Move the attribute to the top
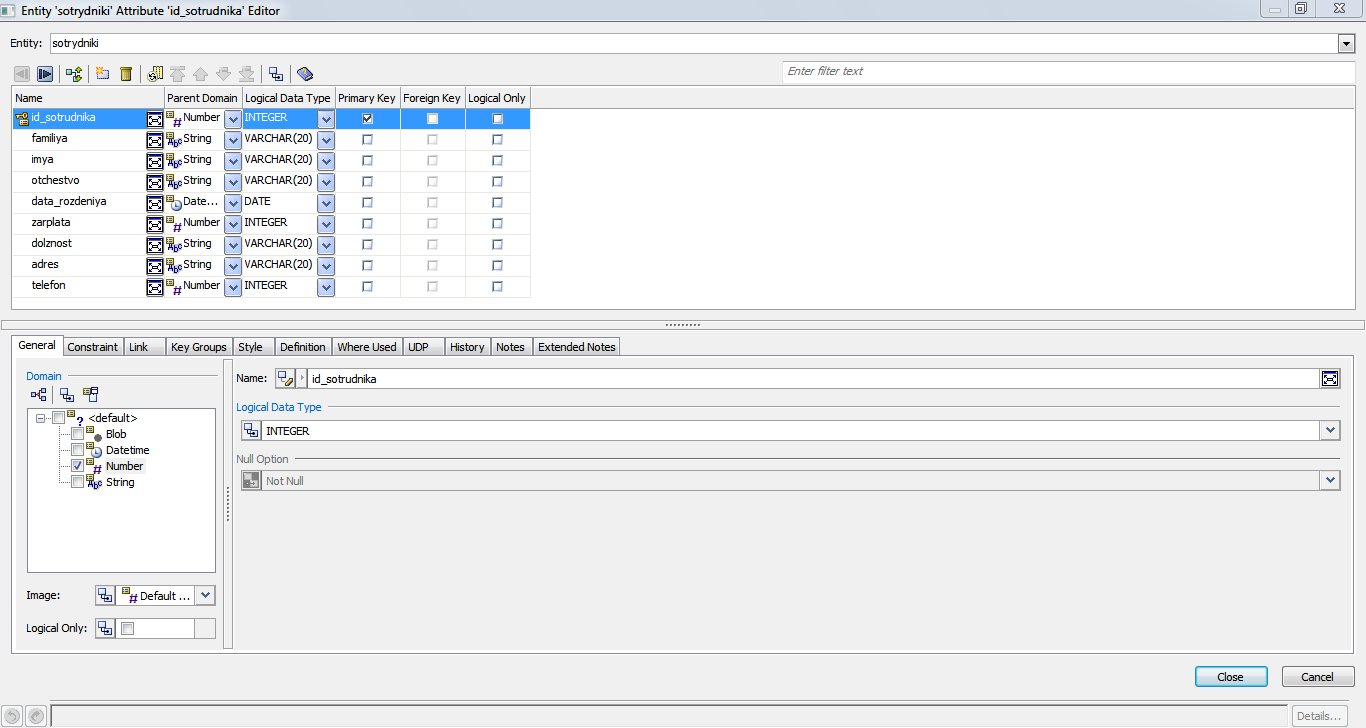This screenshot has width=1366, height=728. [178, 74]
